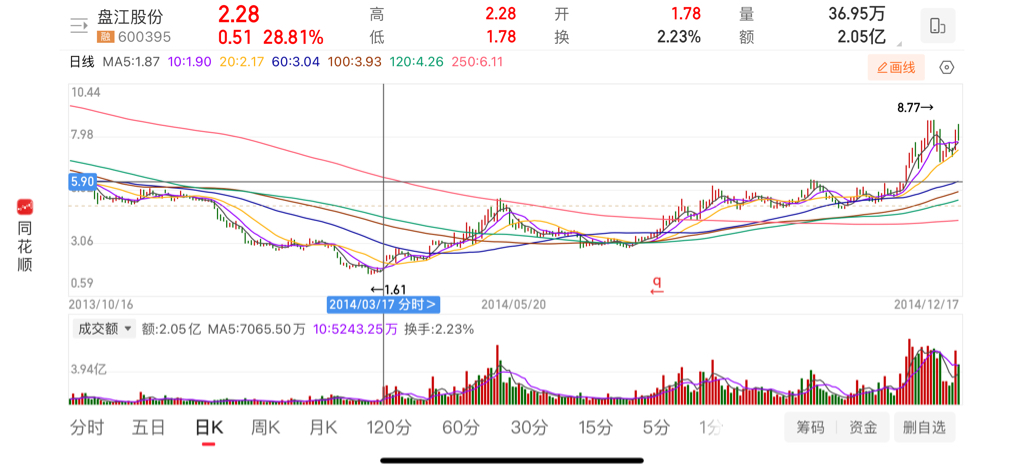
Task: Tap the 8.77 high price annotation
Action: tap(916, 108)
